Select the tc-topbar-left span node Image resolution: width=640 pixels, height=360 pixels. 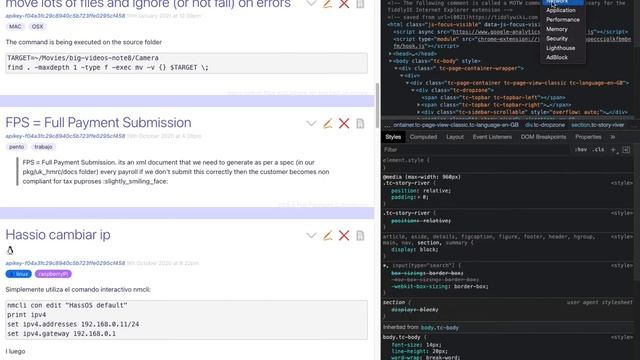493,98
